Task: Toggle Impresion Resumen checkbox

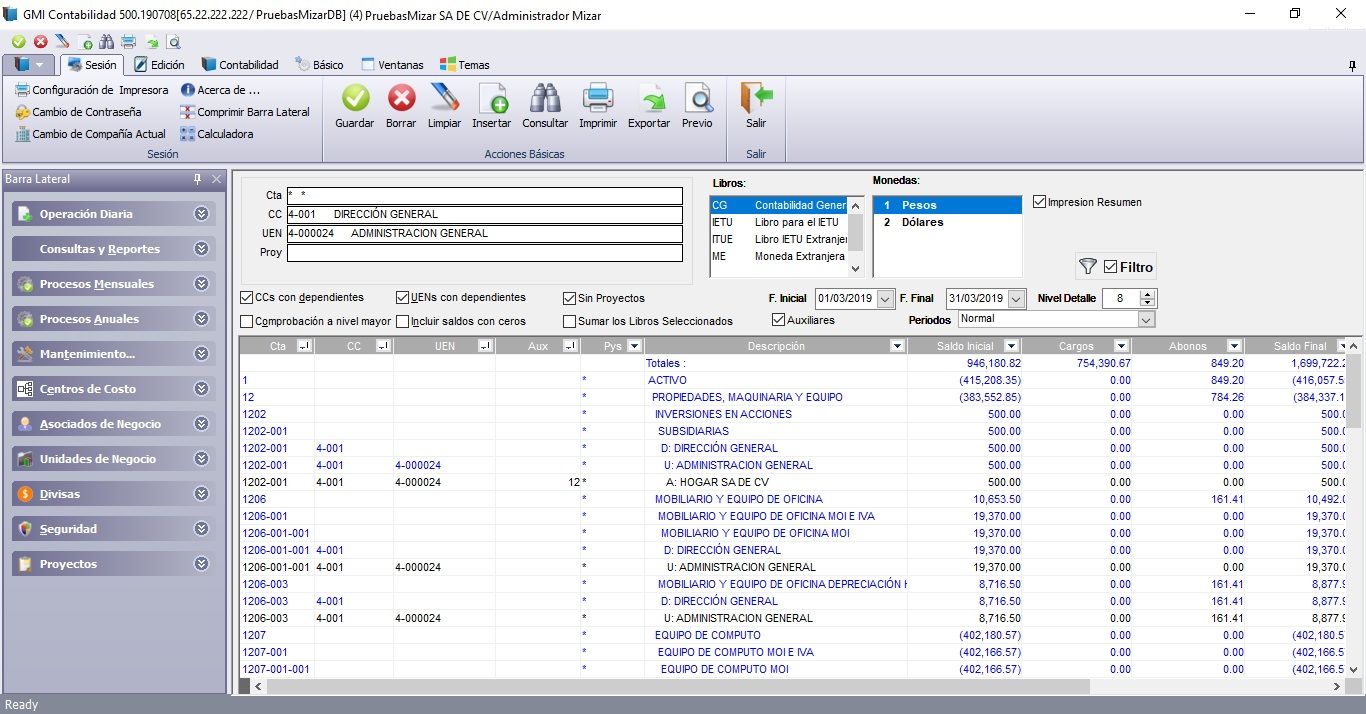Action: click(x=1040, y=202)
